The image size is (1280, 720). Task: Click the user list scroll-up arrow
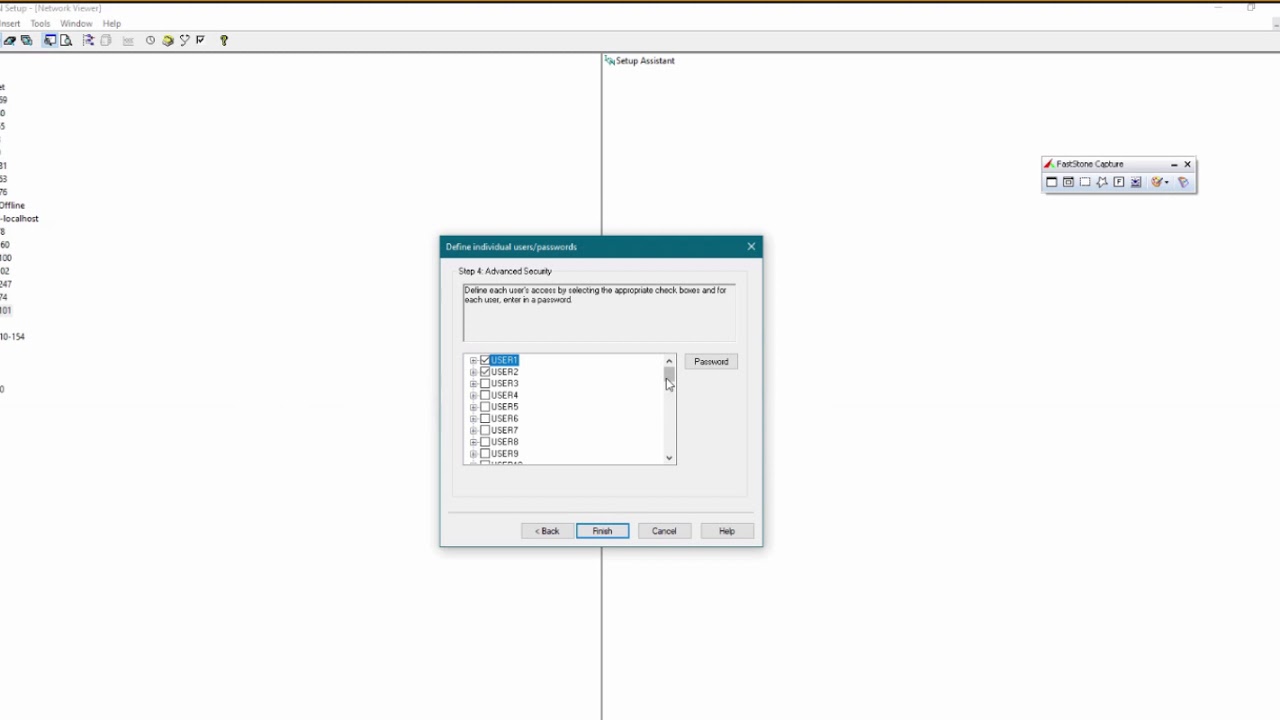click(669, 361)
